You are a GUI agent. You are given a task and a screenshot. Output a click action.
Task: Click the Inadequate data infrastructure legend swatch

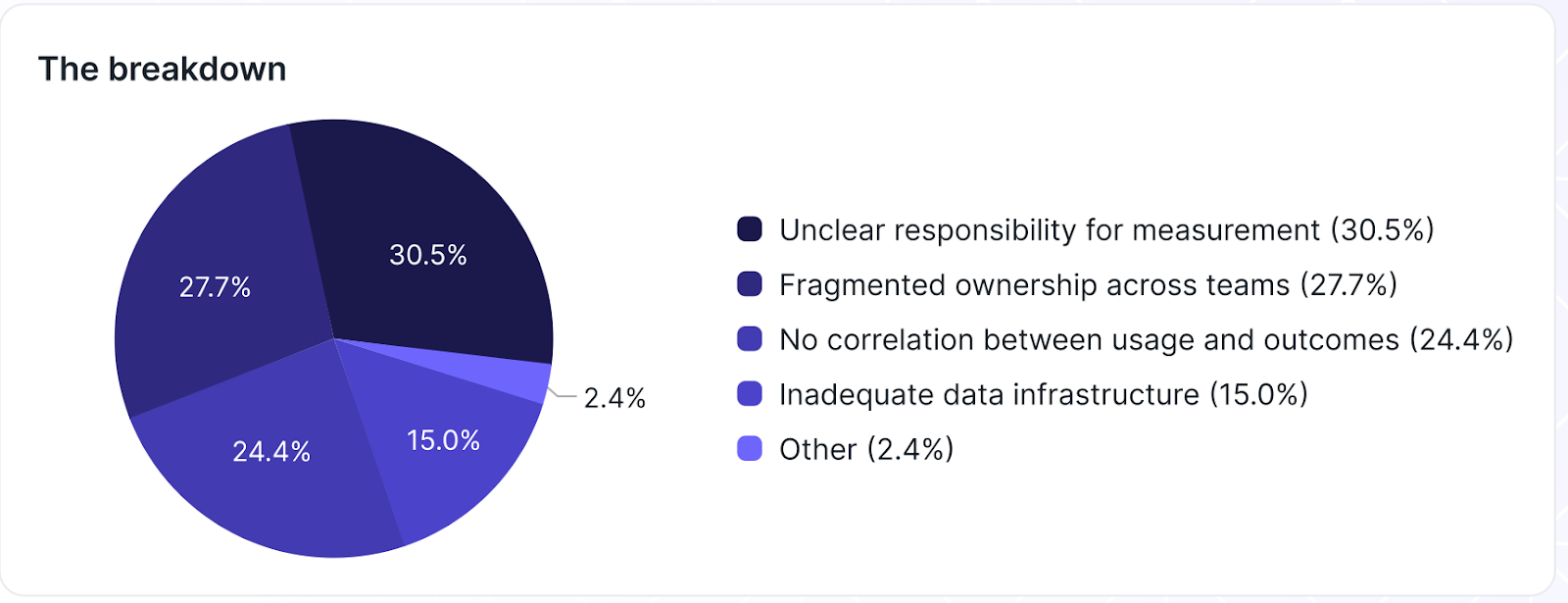750,394
